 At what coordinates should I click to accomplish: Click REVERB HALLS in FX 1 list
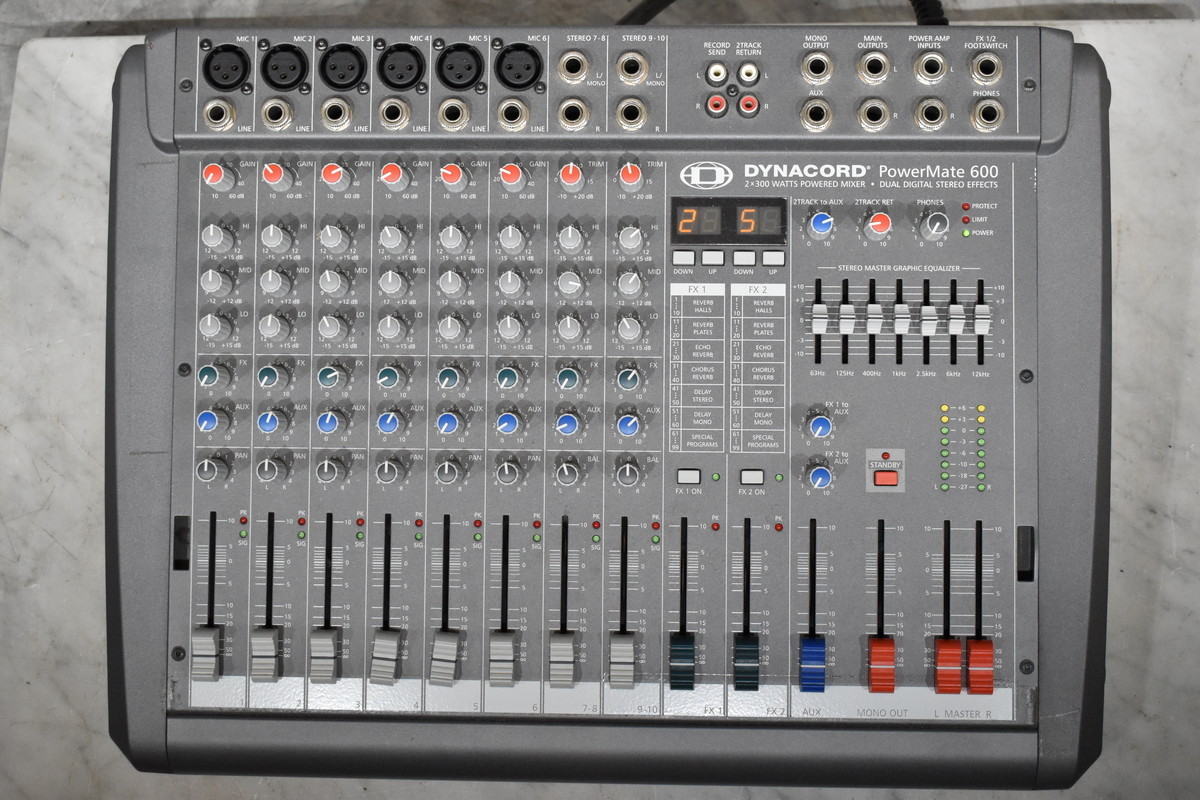click(702, 305)
